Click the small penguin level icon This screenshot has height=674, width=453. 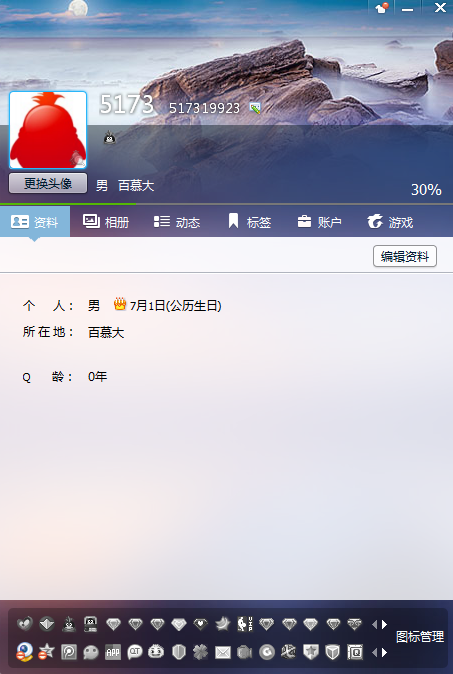110,138
